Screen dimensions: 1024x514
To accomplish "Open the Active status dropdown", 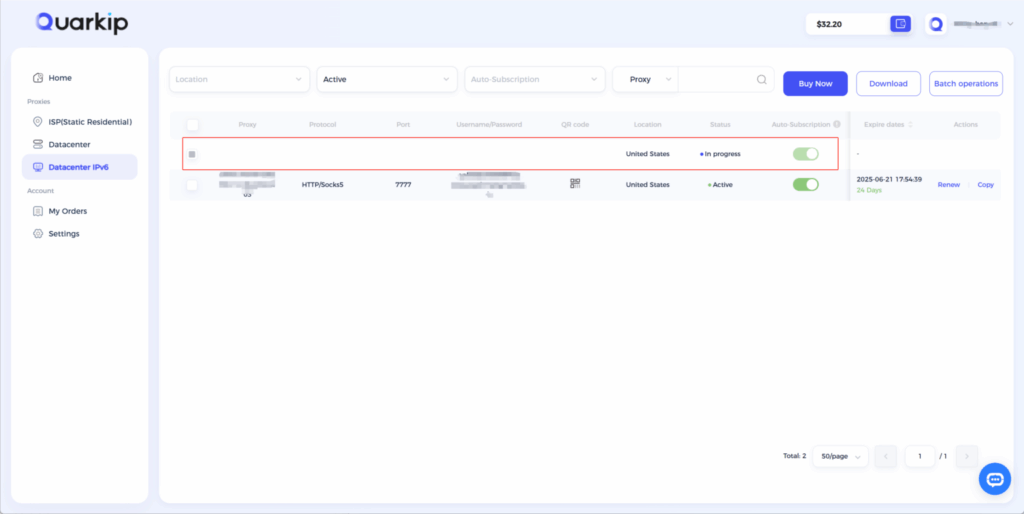I will [x=387, y=79].
